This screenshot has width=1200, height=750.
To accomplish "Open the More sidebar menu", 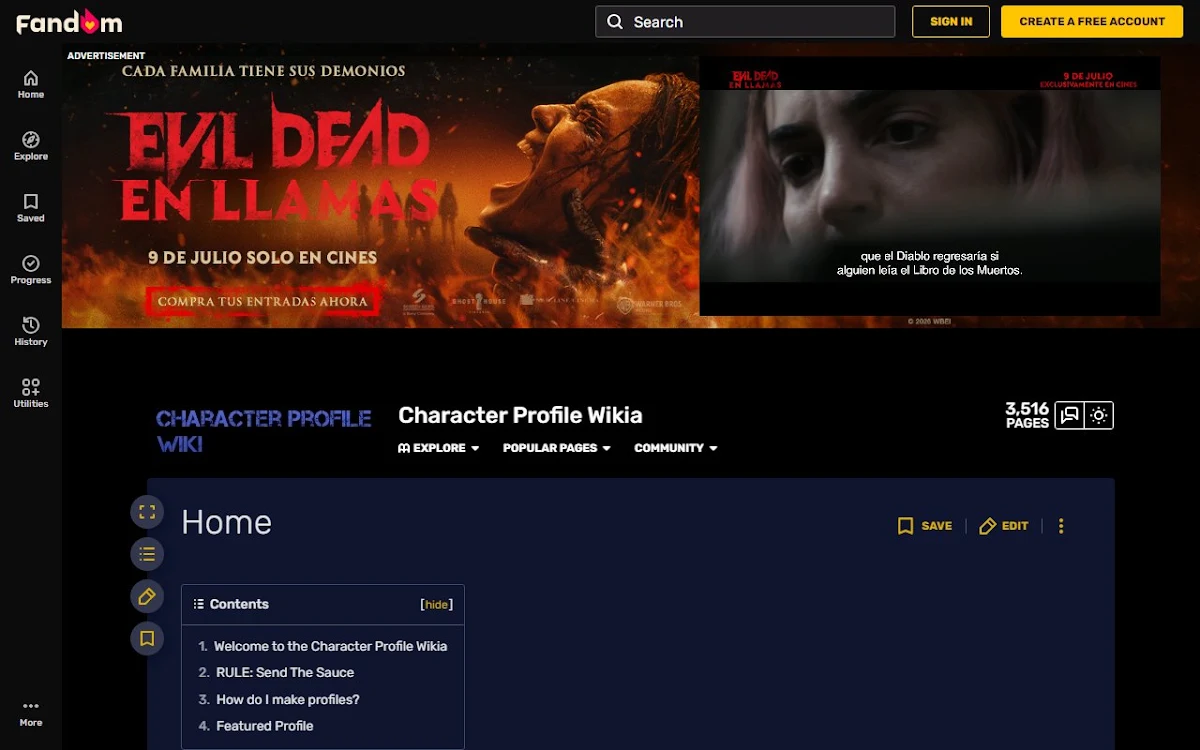I will coord(31,713).
